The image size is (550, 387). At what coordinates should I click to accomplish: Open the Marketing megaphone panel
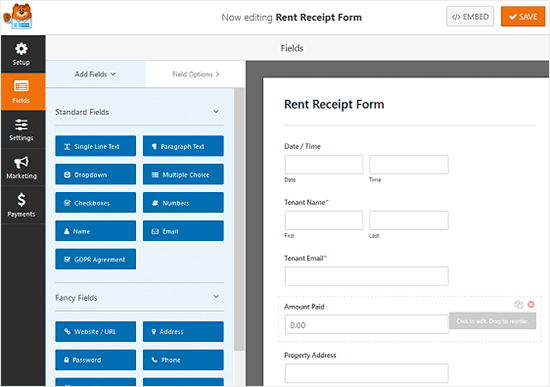[x=21, y=167]
